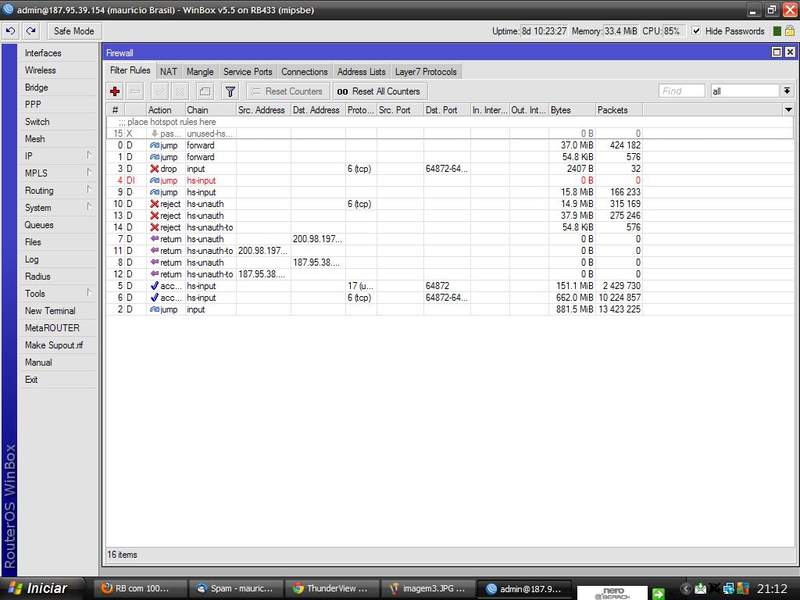Open the 'all' chain filter dropdown
The height and width of the screenshot is (600, 800).
787,91
